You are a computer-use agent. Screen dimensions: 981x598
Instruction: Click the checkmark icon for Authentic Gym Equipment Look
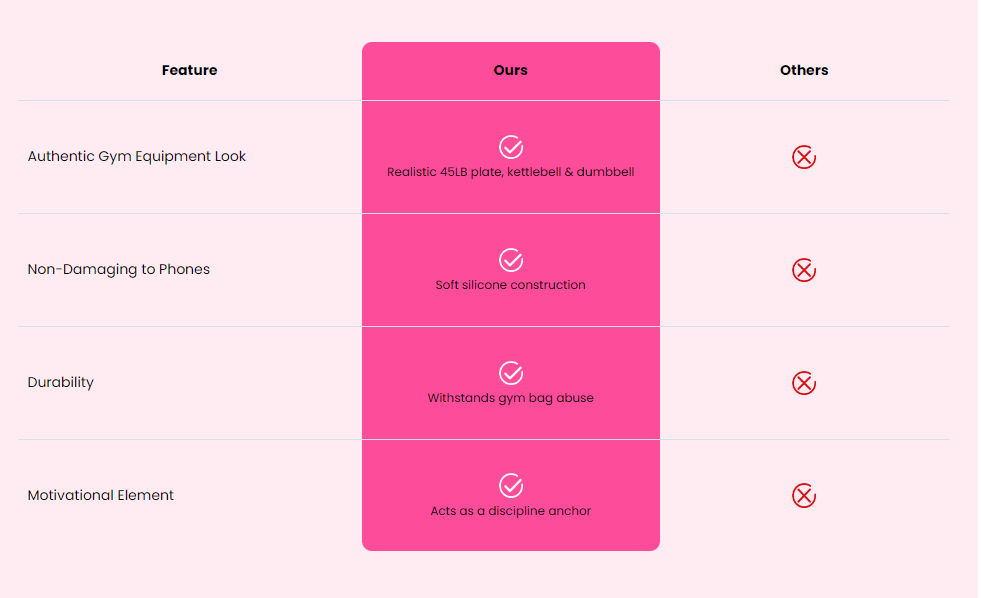click(x=511, y=148)
